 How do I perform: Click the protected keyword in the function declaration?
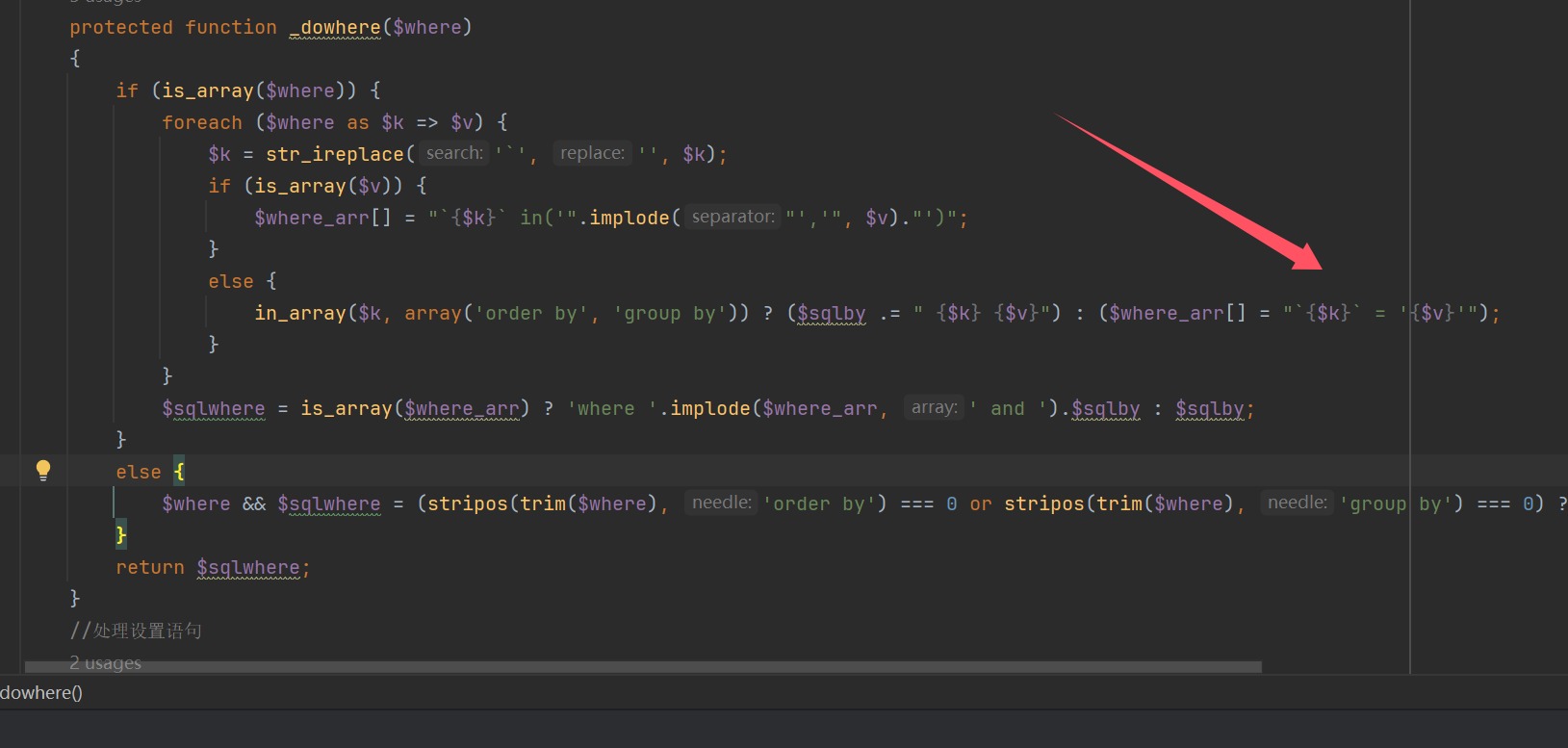[120, 27]
